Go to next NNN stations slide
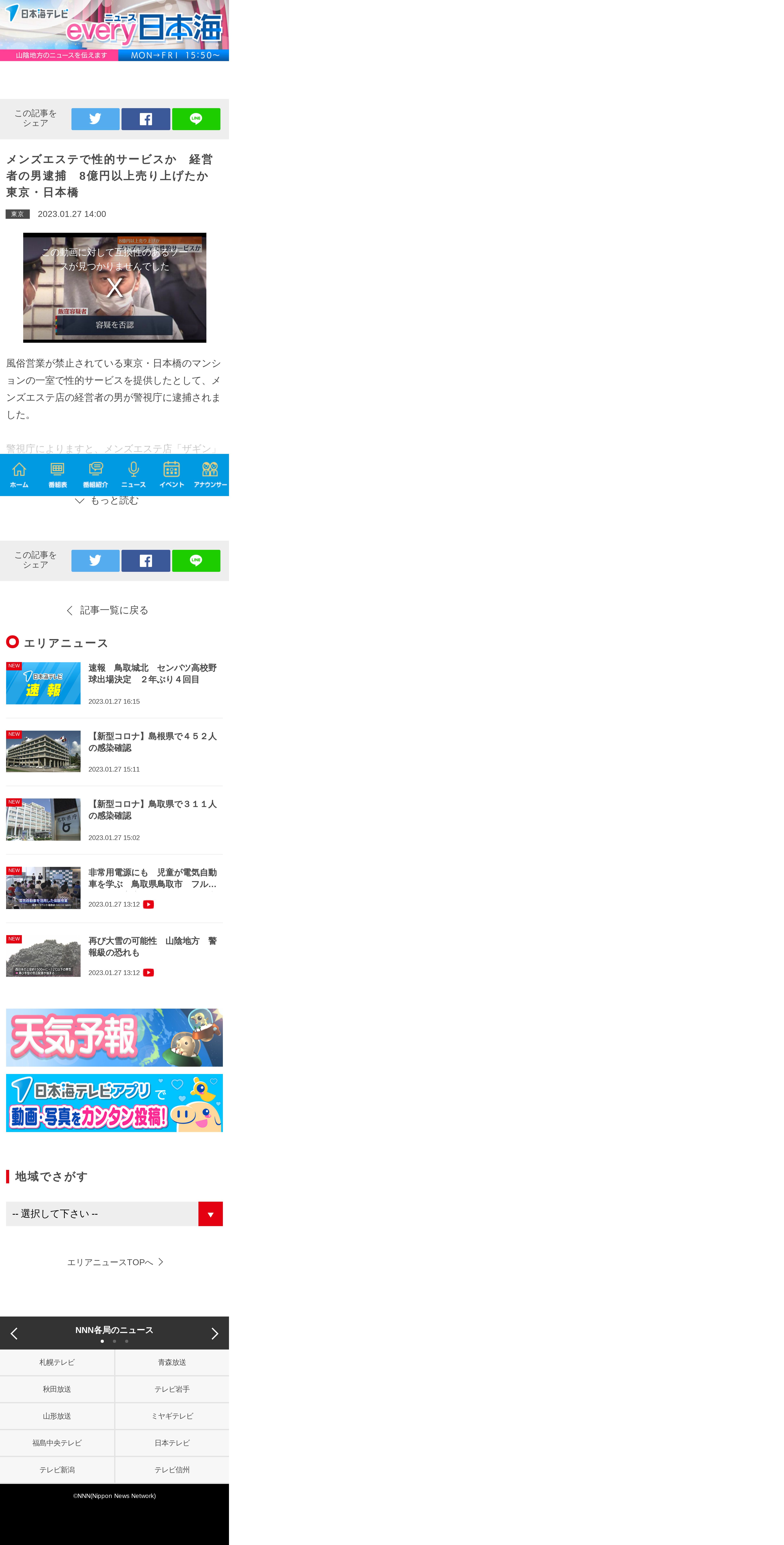784x1545 pixels. pos(215,1333)
